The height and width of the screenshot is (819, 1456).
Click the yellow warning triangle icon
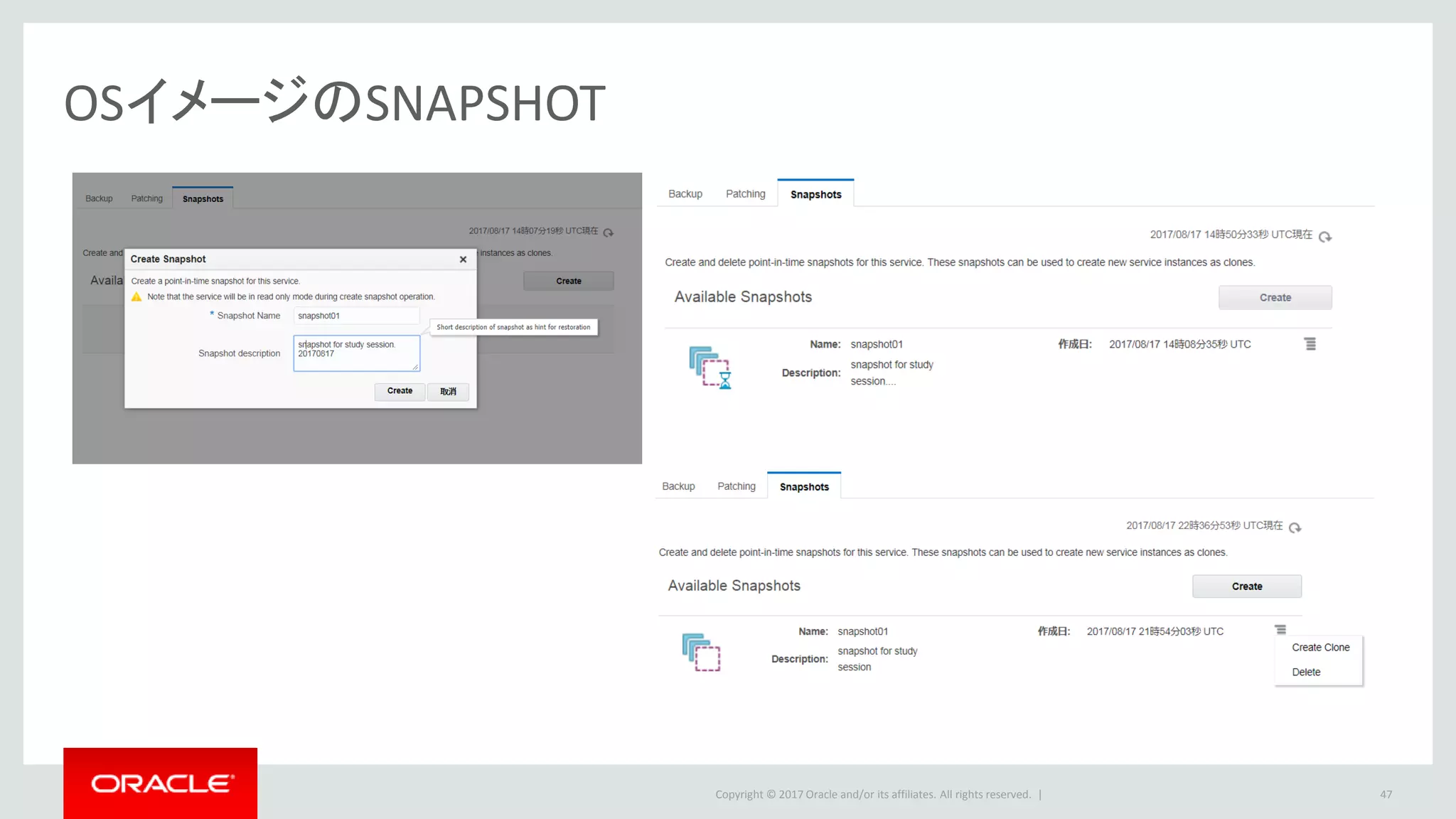tap(136, 297)
